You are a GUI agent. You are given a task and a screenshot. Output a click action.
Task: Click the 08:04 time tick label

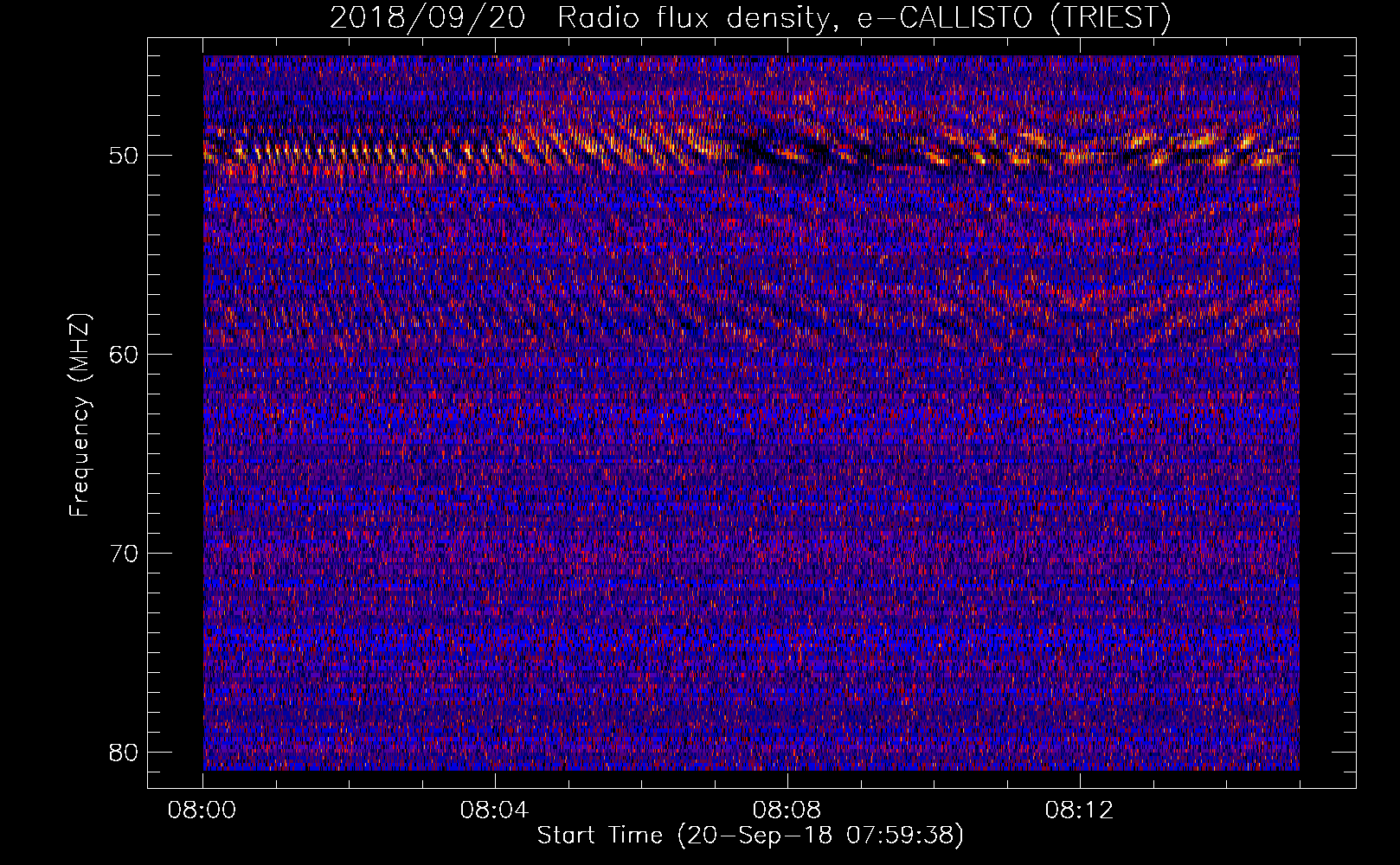[x=494, y=811]
